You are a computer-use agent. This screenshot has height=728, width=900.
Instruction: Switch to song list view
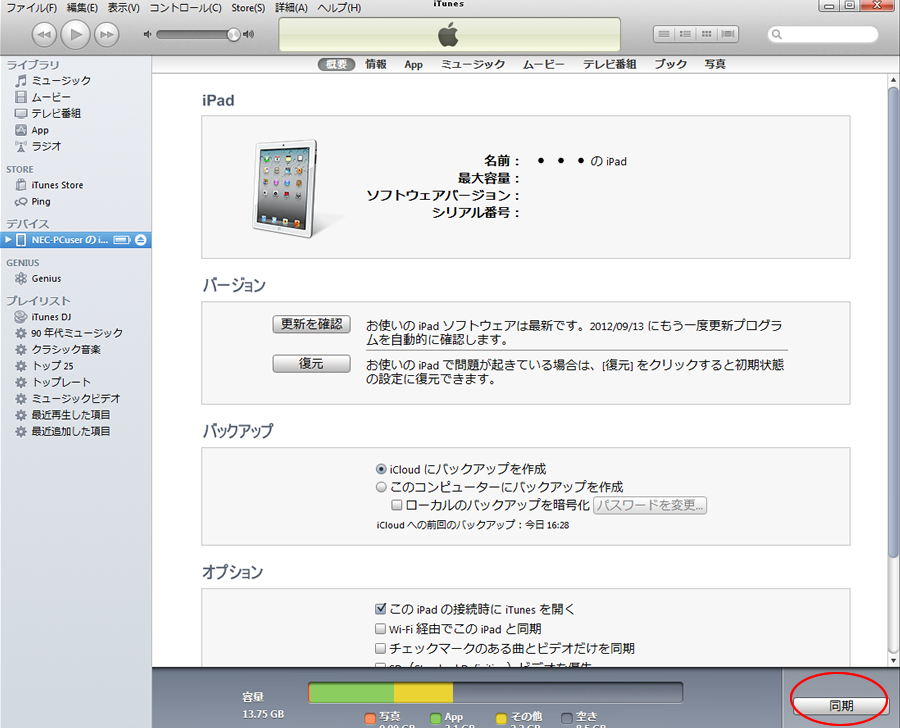[664, 34]
